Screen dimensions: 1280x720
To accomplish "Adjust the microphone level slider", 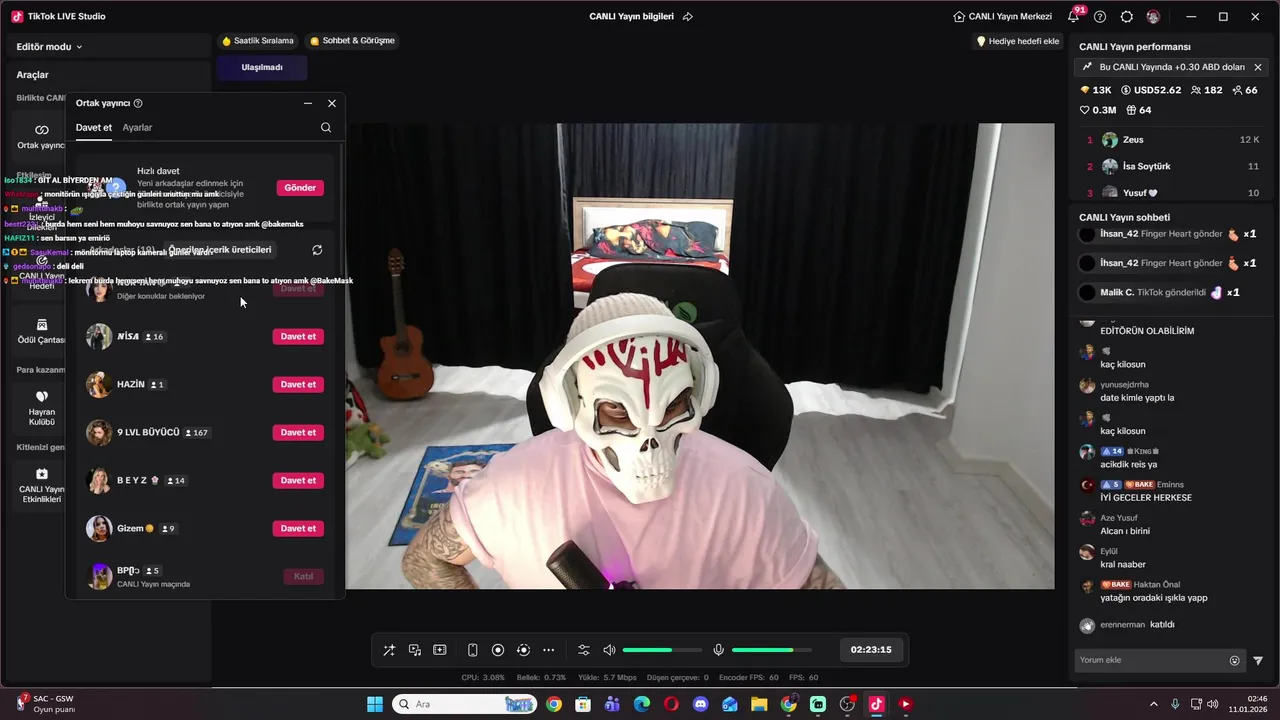I will click(771, 650).
